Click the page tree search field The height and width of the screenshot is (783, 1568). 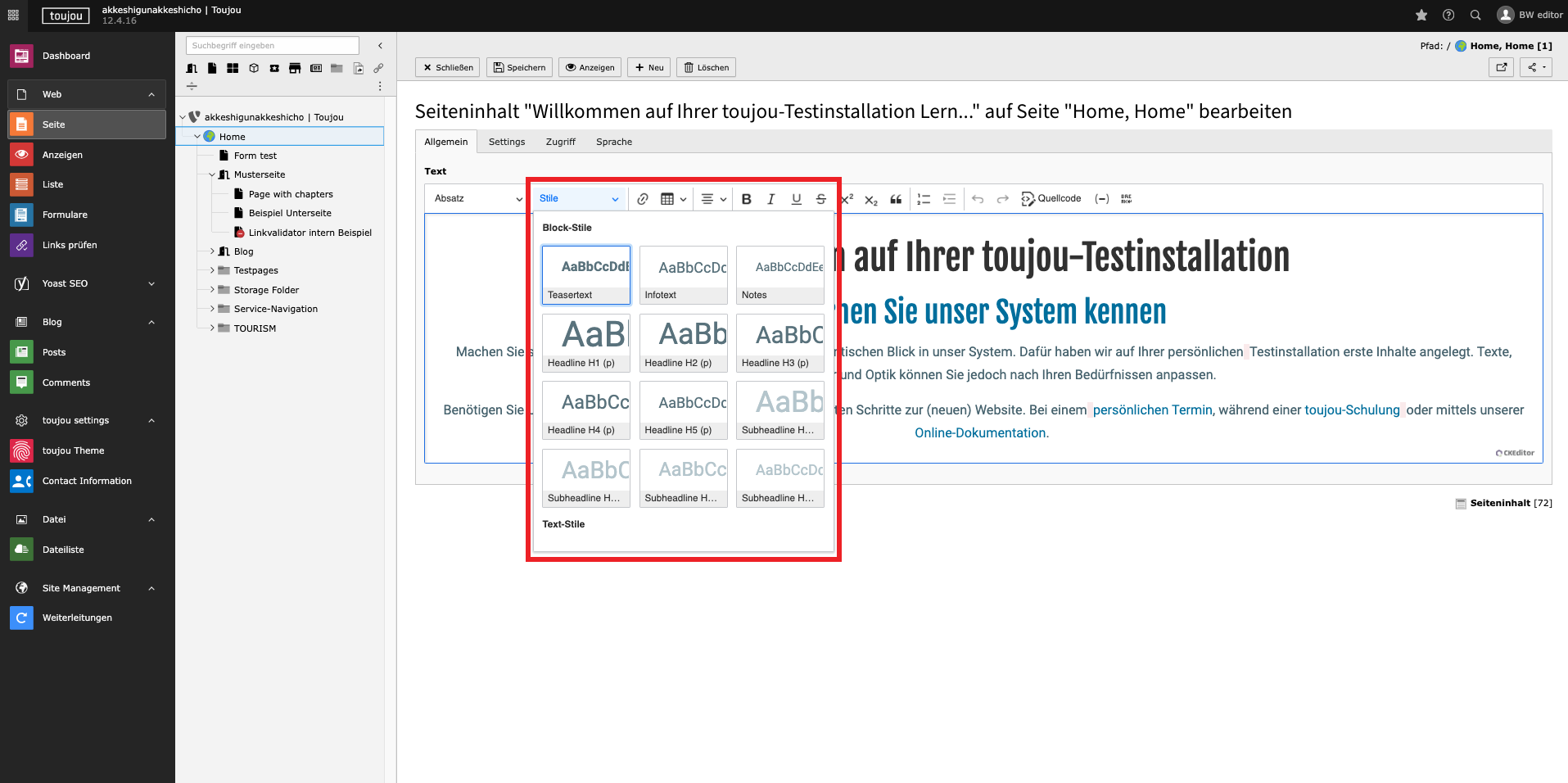pos(272,46)
